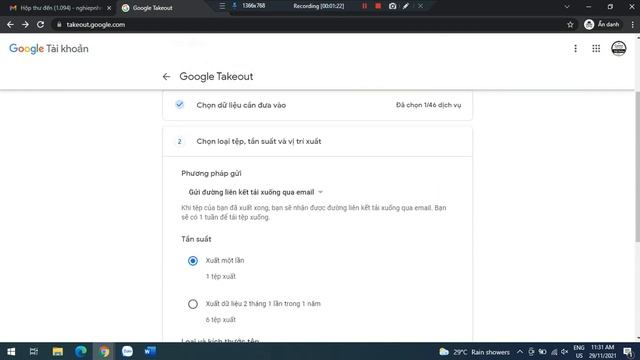
Task: Launch File Explorer from the taskbar
Action: 58,351
